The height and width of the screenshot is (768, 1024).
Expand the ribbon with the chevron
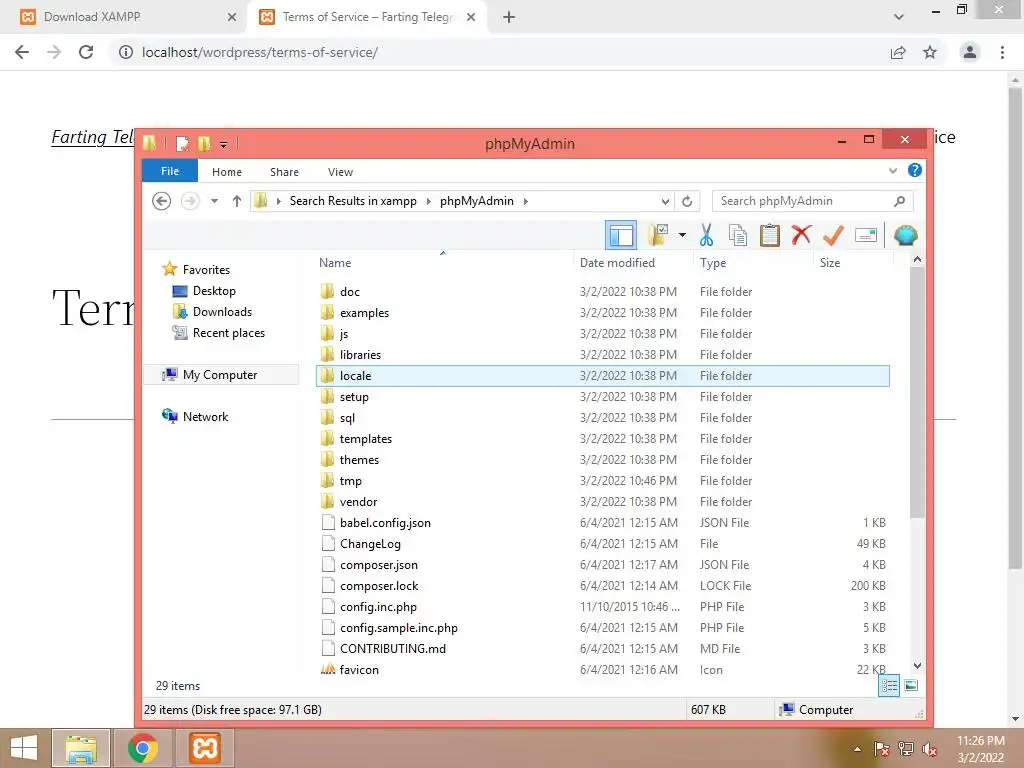coord(893,171)
